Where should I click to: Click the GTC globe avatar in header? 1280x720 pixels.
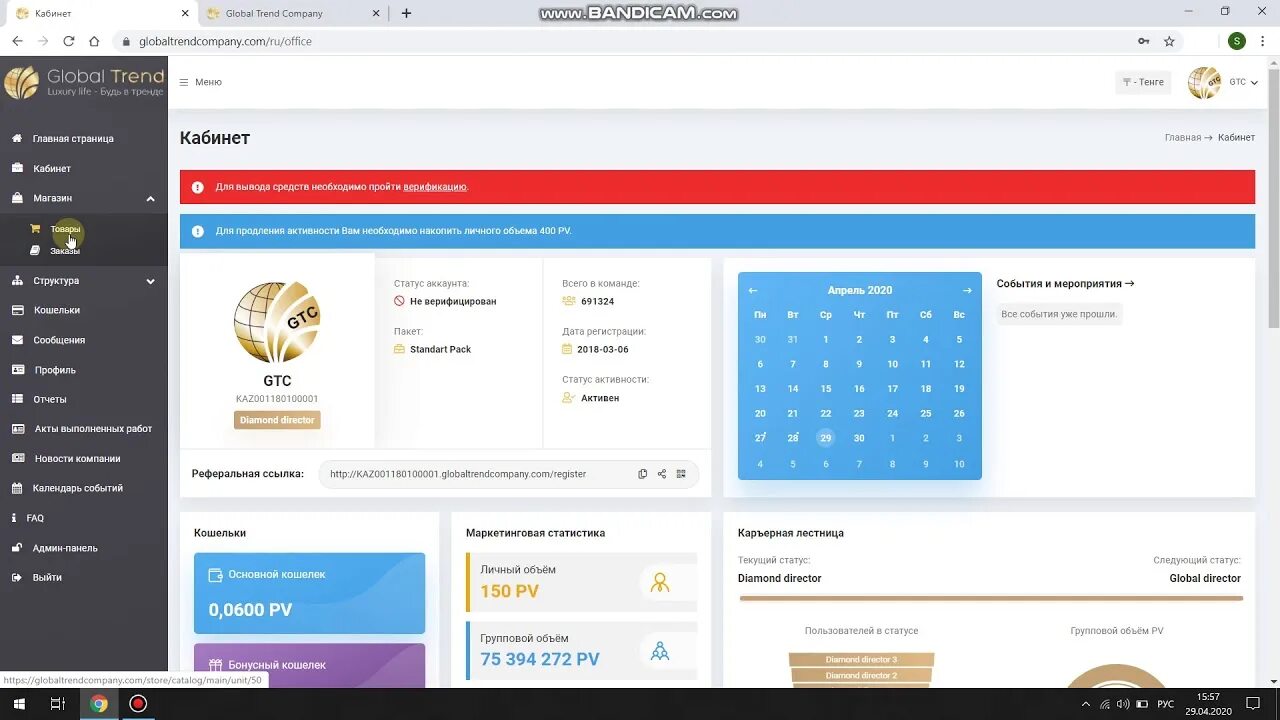[1204, 82]
